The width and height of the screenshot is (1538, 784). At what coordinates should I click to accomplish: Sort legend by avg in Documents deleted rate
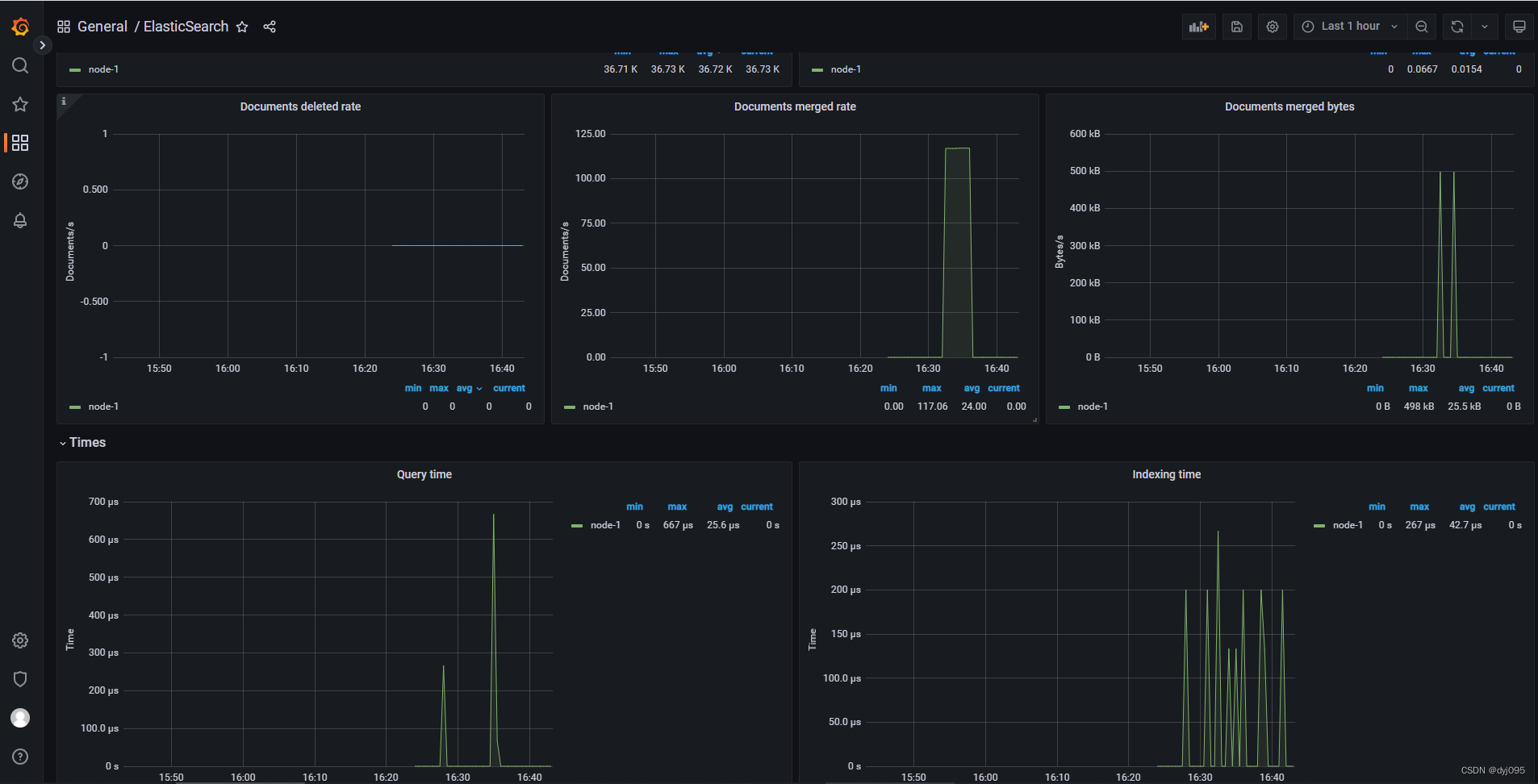tap(466, 388)
